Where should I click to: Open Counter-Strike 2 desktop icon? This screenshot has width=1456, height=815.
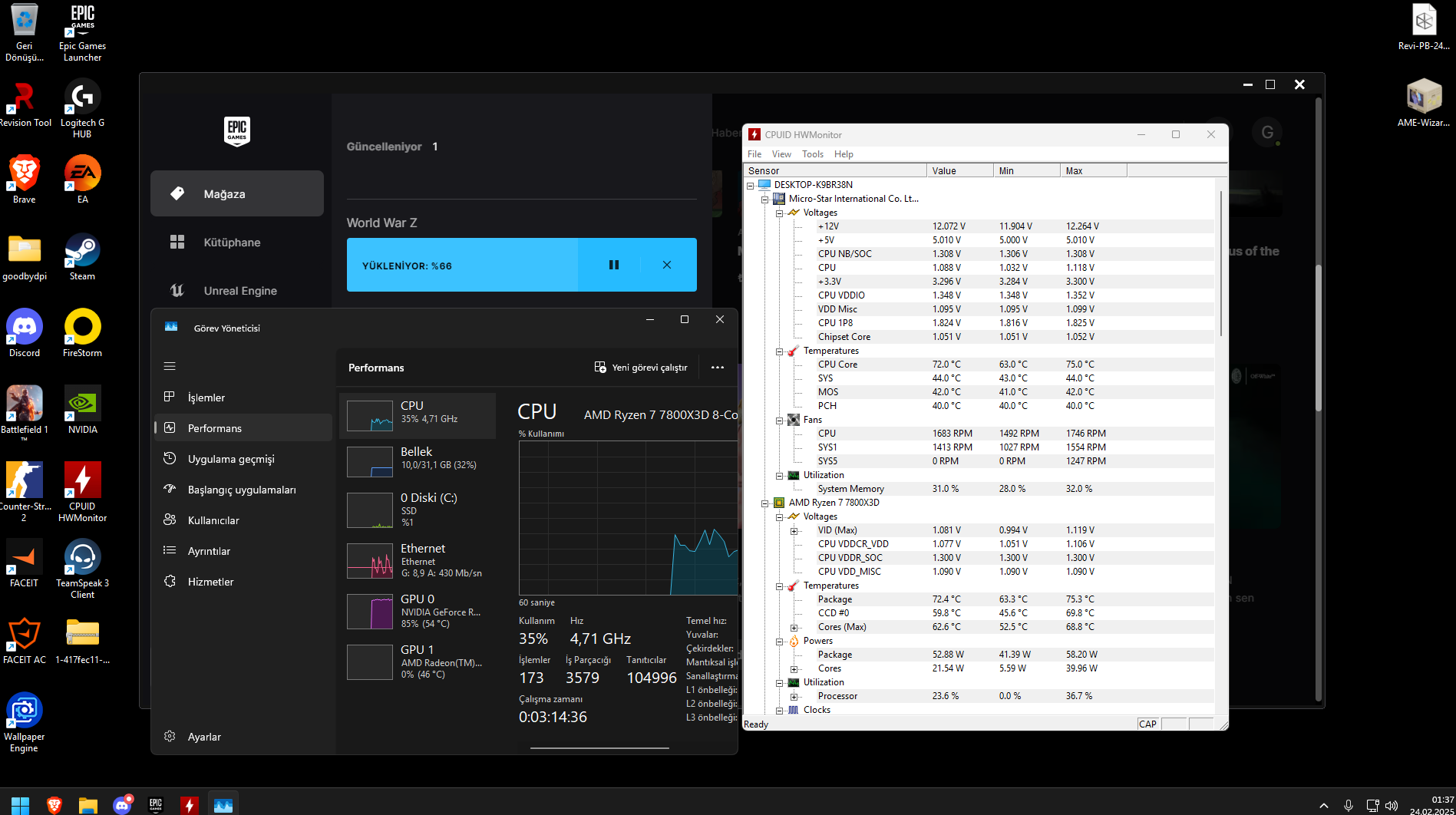coord(24,492)
